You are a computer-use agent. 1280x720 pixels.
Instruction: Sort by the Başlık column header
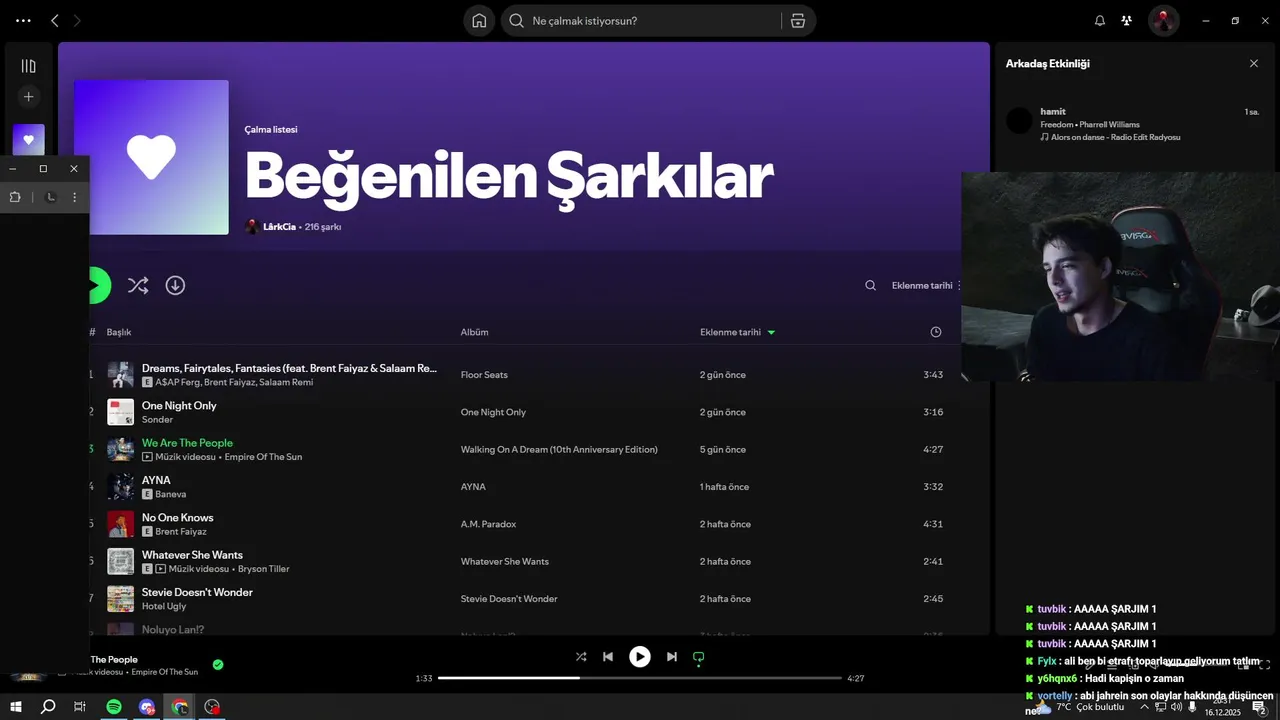tap(119, 332)
